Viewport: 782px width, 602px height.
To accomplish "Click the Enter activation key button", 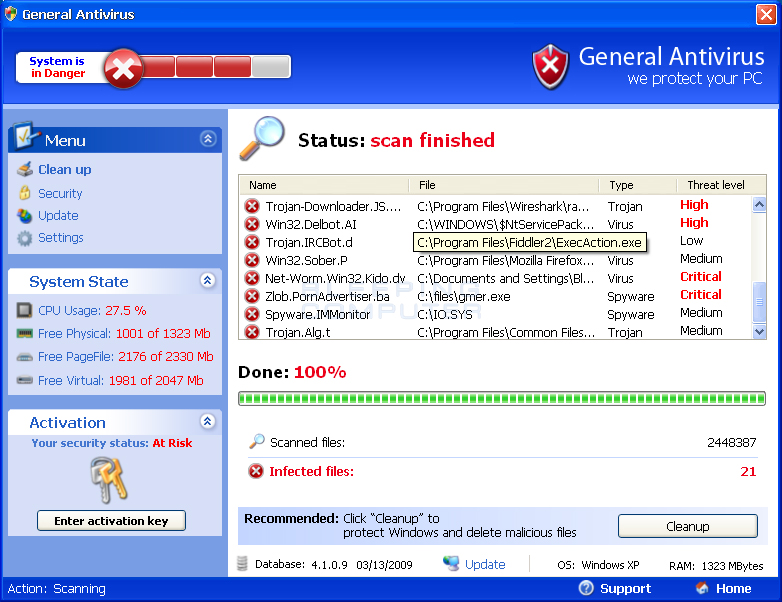I will coord(111,521).
